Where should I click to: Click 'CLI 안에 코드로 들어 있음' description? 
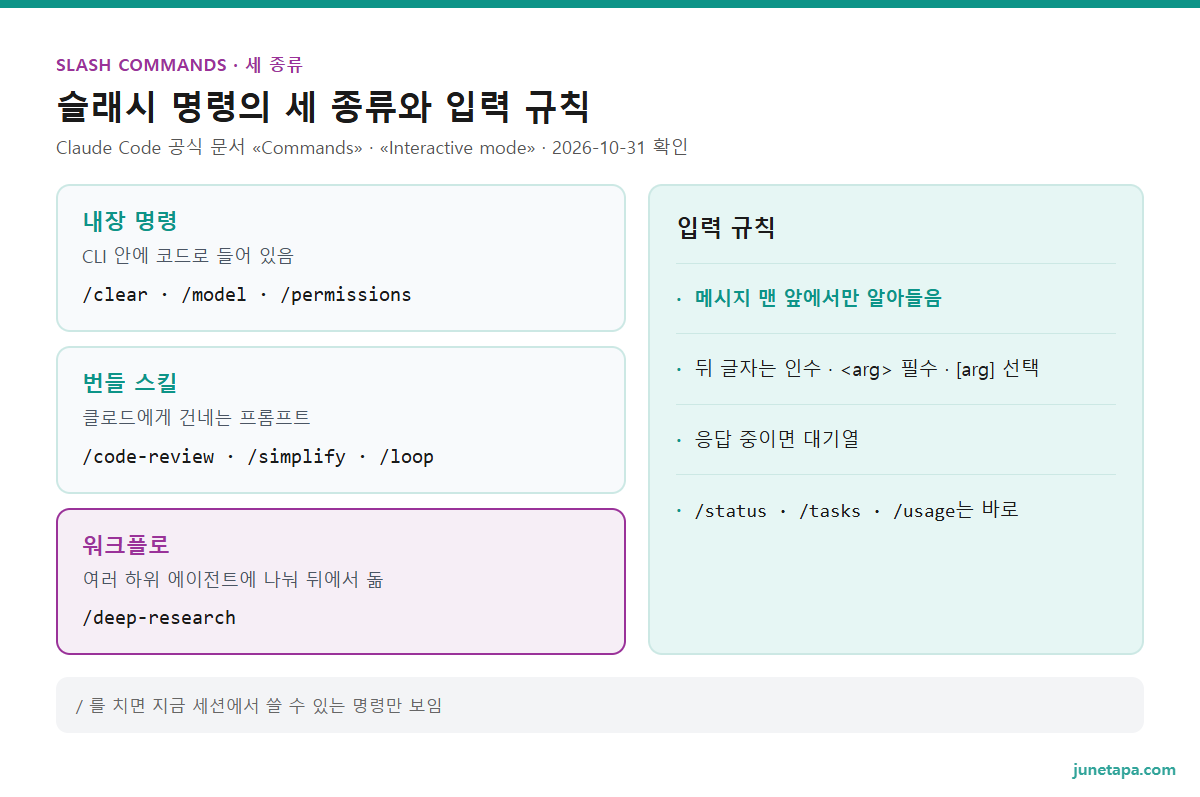[x=188, y=256]
